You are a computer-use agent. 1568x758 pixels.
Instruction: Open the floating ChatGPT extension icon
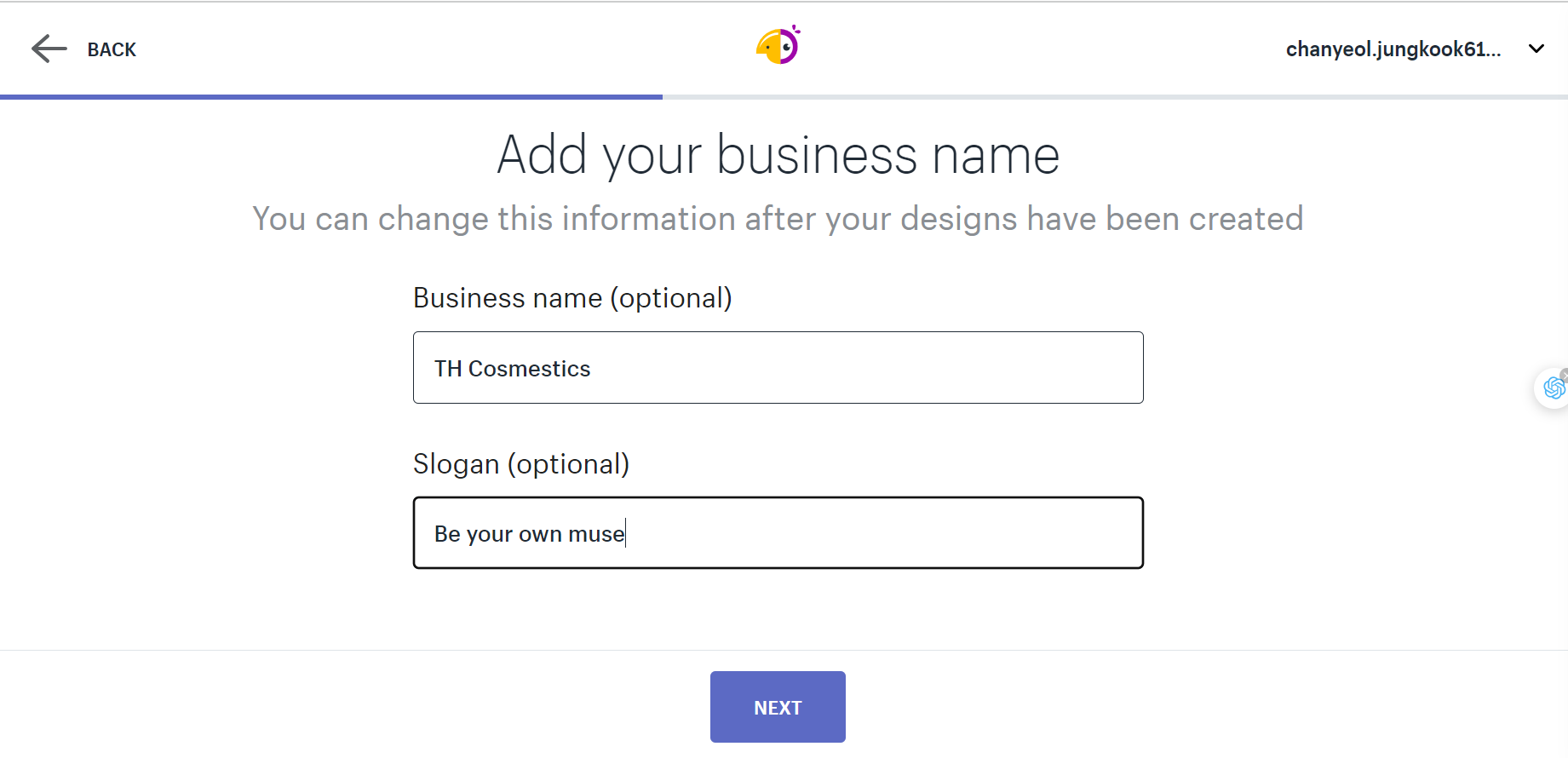pos(1554,388)
